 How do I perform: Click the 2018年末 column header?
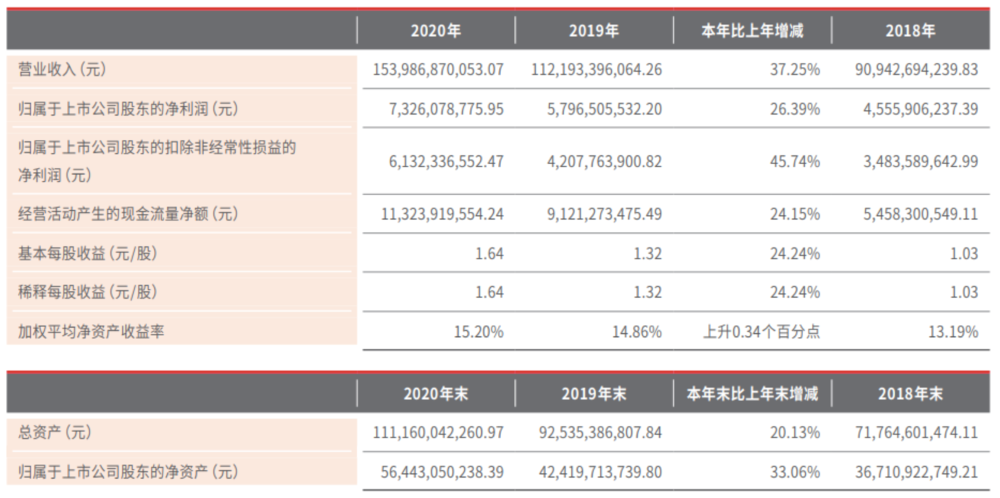pos(911,394)
